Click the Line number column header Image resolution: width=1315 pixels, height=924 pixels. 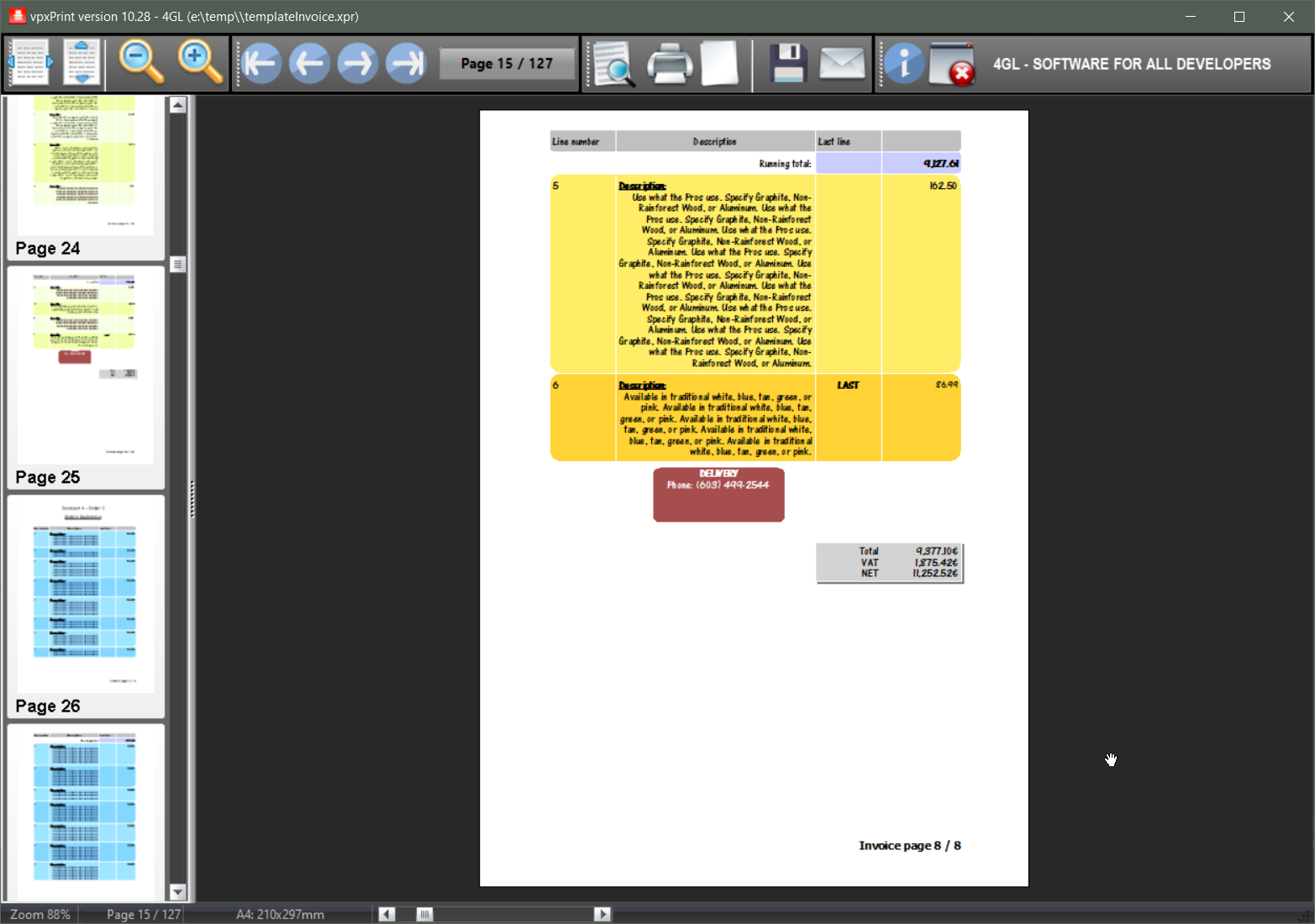[x=583, y=141]
